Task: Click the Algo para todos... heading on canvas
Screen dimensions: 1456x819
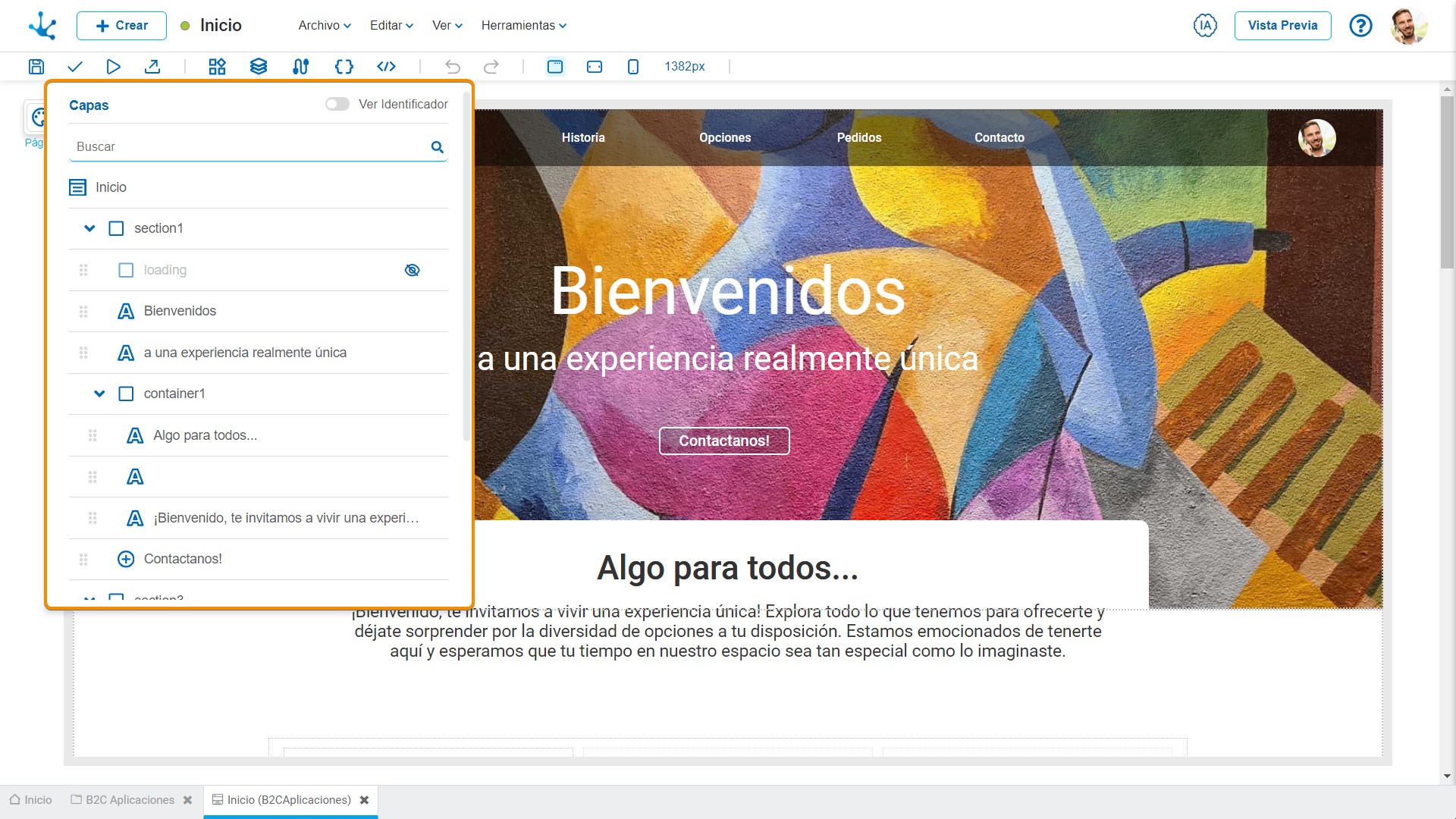Action: 728,568
